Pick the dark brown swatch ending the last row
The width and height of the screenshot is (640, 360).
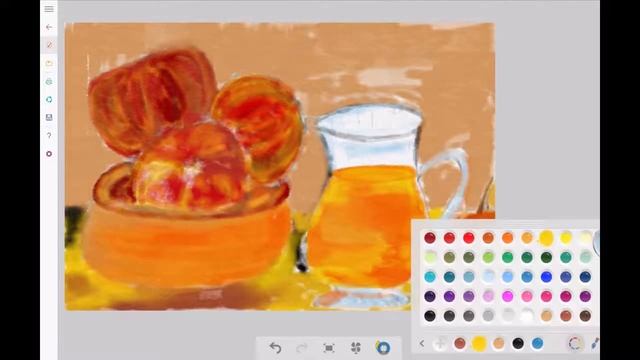point(585,316)
